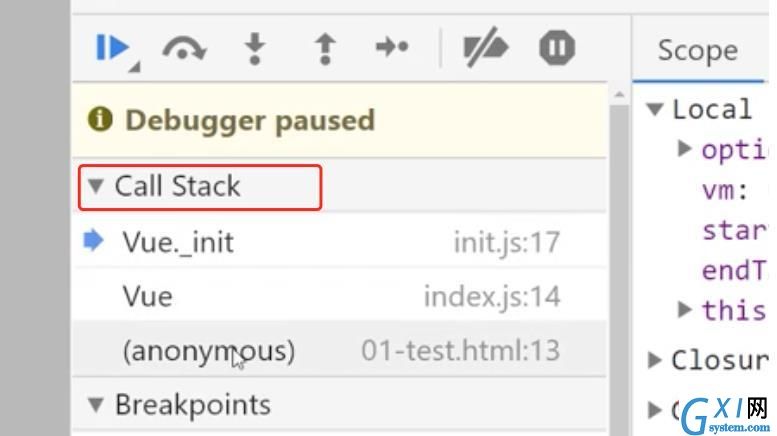
Task: Select the Vue._init call stack frame
Action: (x=340, y=241)
